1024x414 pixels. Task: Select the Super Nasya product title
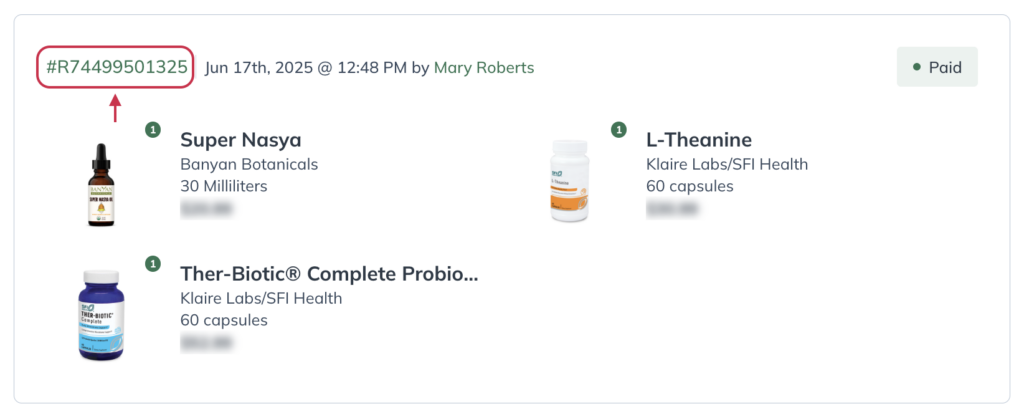coord(241,140)
